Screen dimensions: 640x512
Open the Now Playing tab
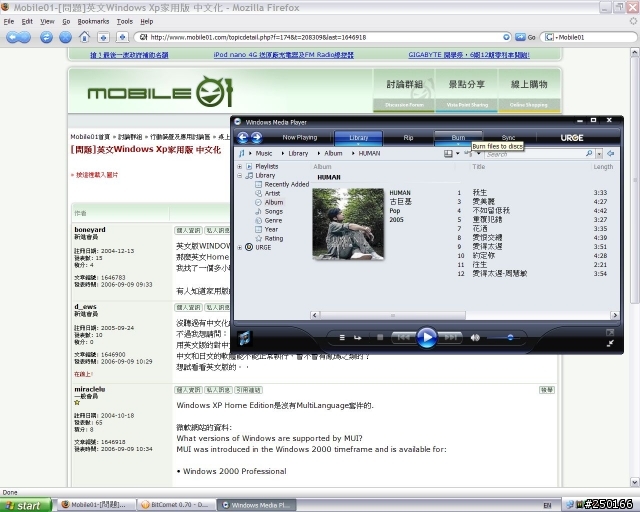coord(300,138)
